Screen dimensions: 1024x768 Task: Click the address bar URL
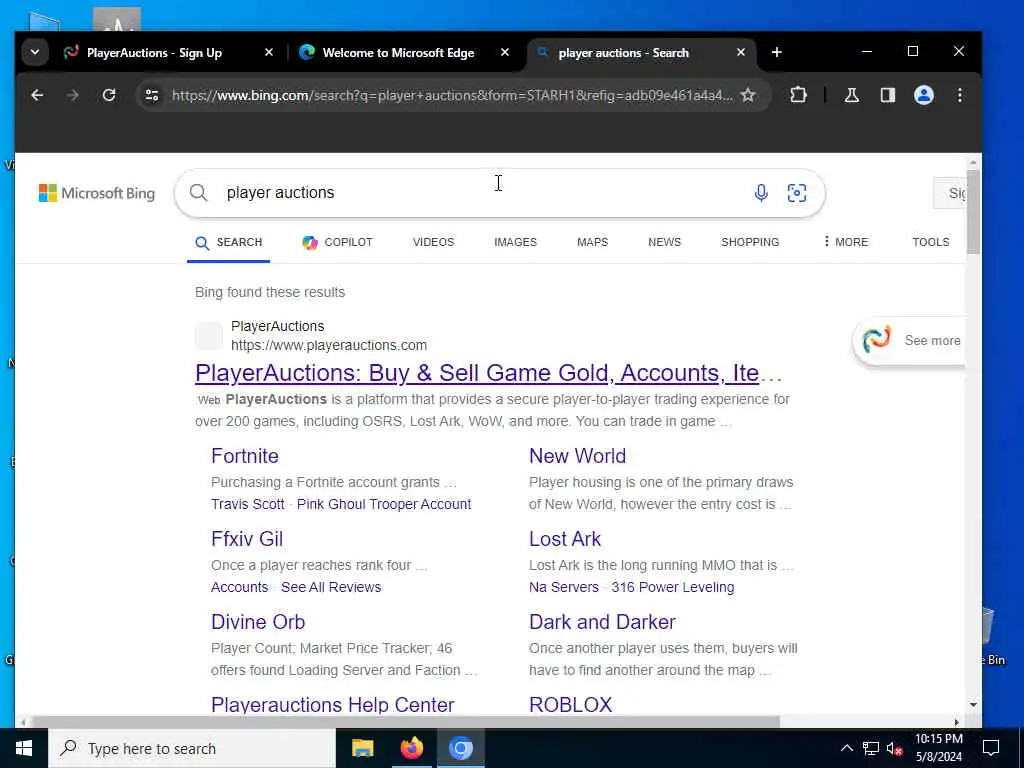(x=452, y=95)
